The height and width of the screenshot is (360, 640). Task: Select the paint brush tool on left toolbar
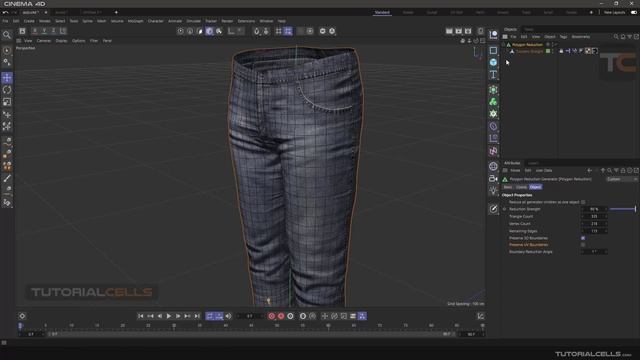pyautogui.click(x=7, y=178)
